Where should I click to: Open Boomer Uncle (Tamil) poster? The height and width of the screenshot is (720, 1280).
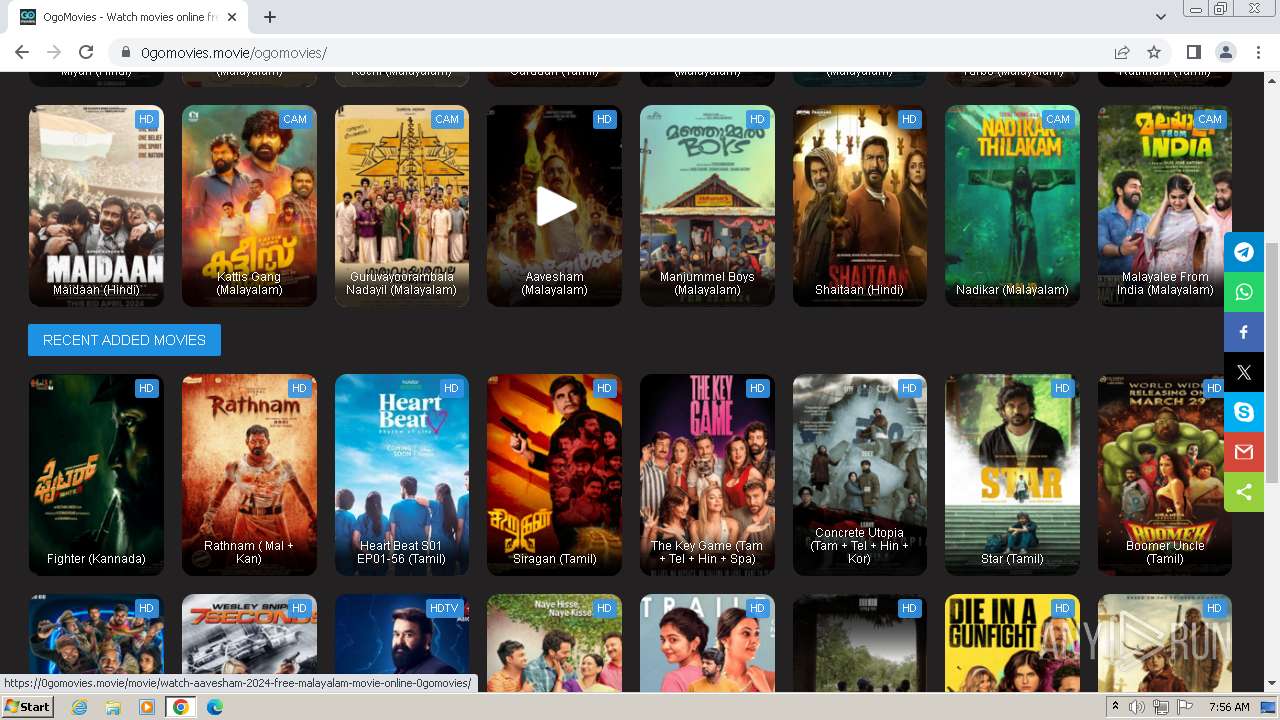point(1165,475)
